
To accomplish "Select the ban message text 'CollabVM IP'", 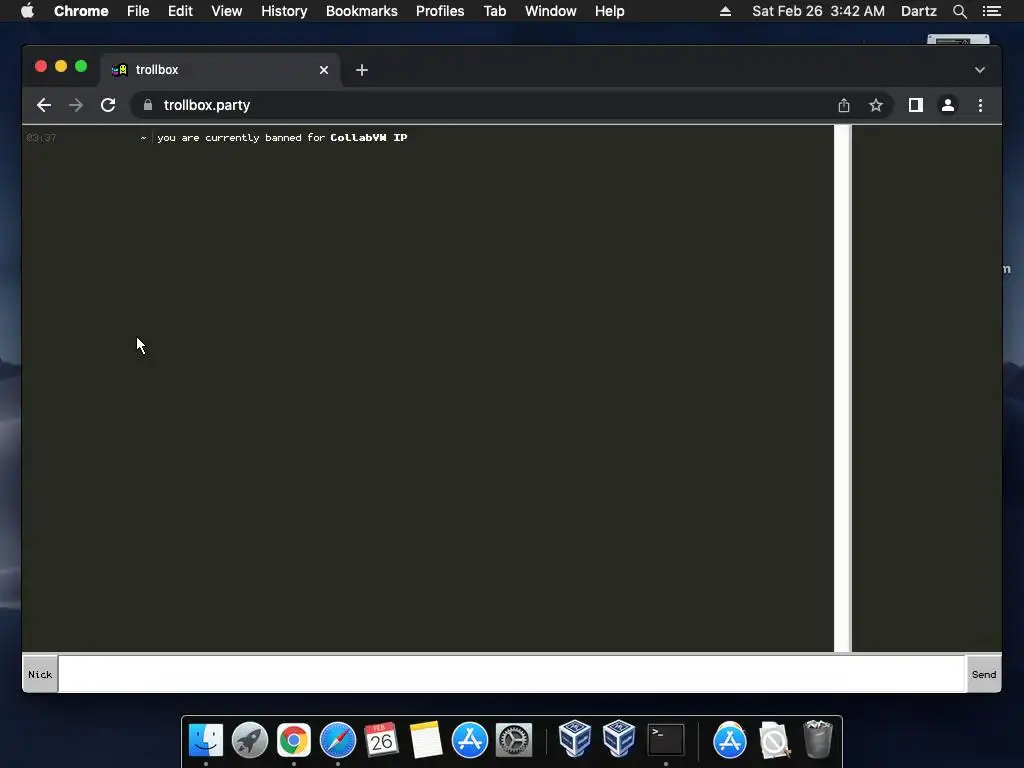I will point(368,138).
